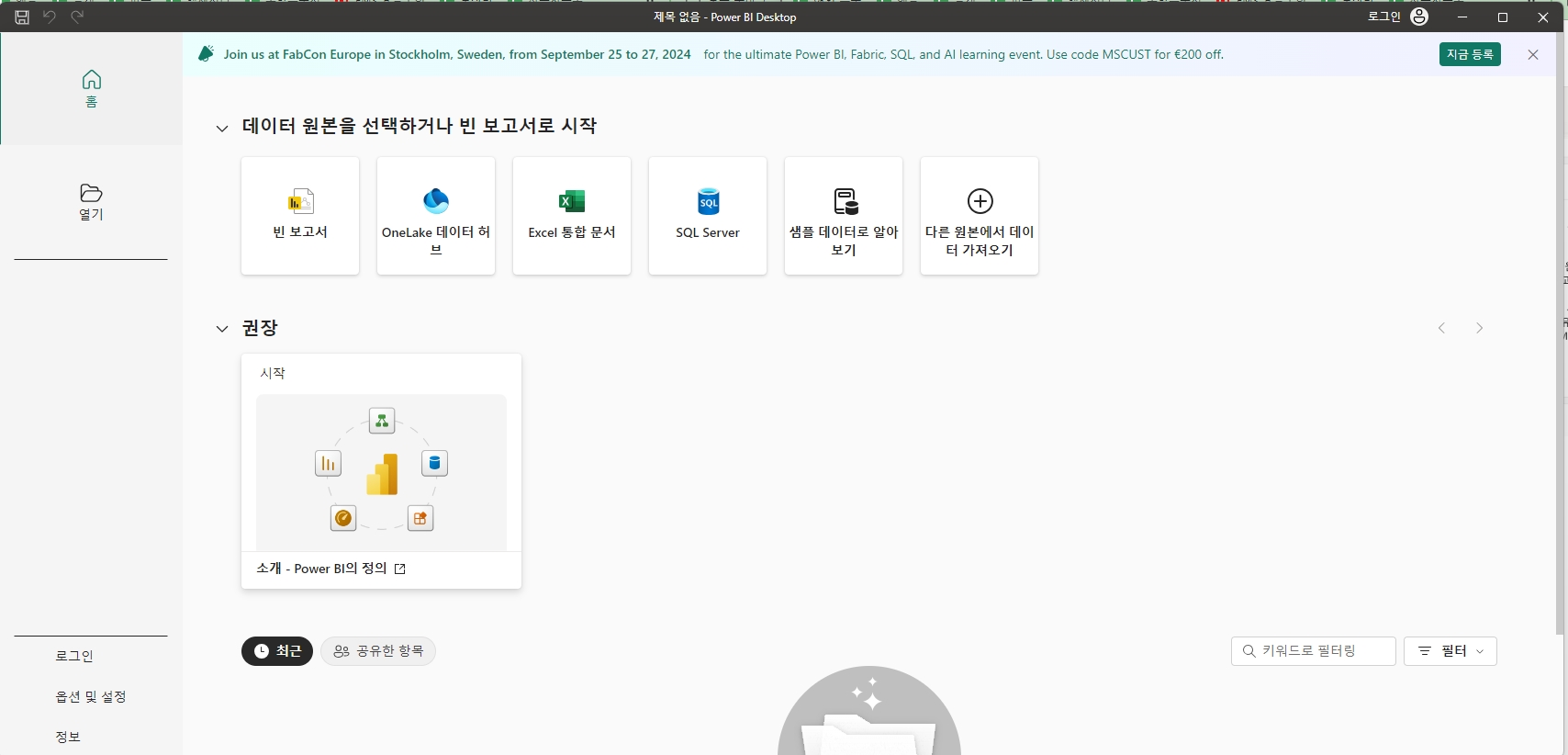Viewport: 1568px width, 755px height.
Task: Select the 공유한 항목 pill
Action: pyautogui.click(x=378, y=651)
